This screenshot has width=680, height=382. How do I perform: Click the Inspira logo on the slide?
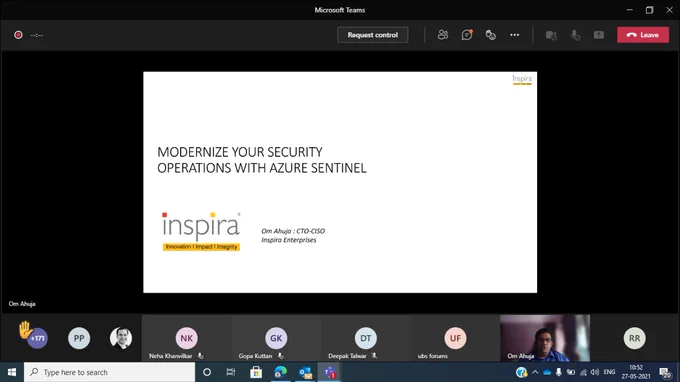tap(201, 232)
